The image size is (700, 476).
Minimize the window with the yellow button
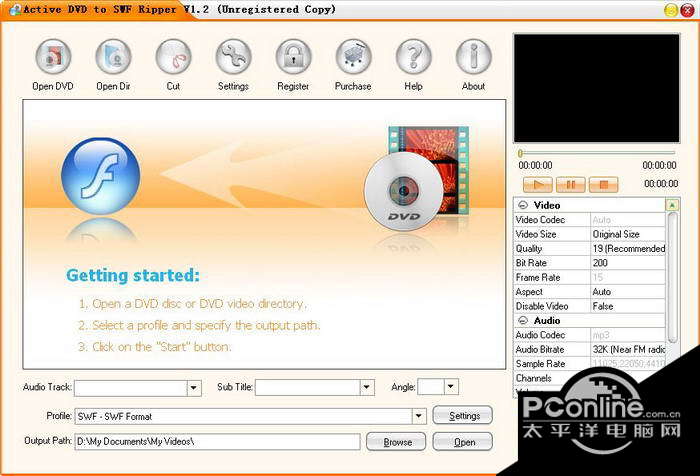pos(671,10)
